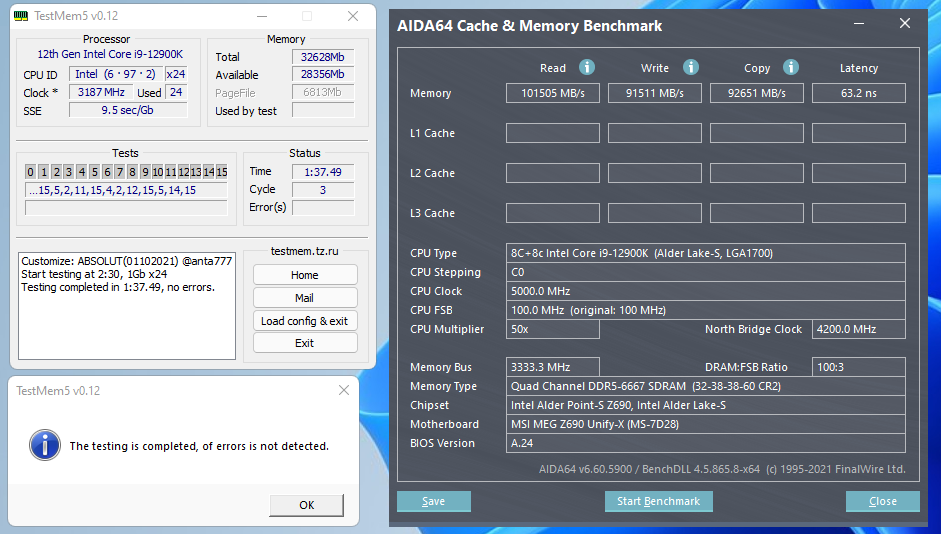This screenshot has width=941, height=534.
Task: Click Start Benchmark button
Action: coord(658,501)
